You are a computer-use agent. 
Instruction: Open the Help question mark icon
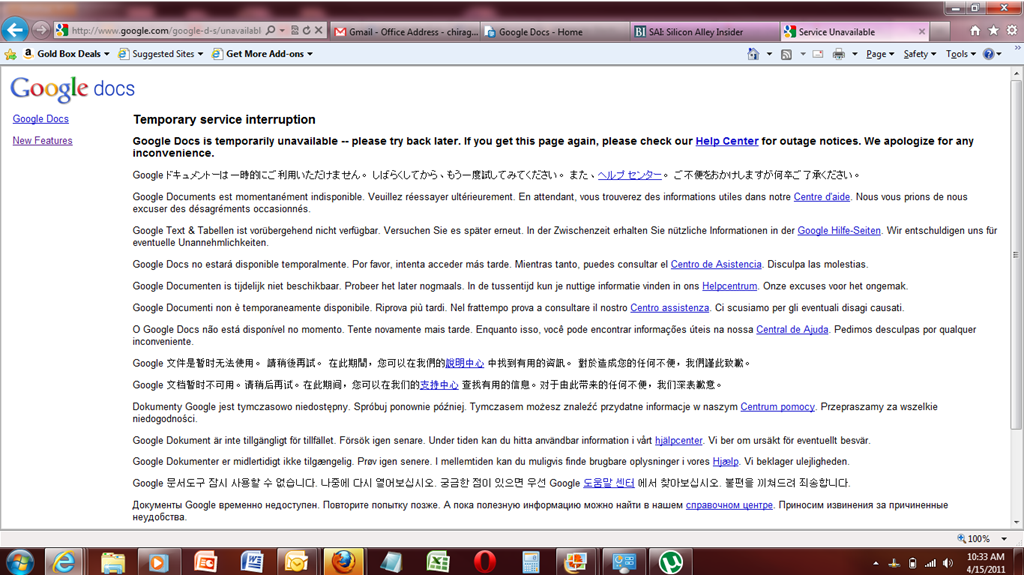pyautogui.click(x=988, y=54)
